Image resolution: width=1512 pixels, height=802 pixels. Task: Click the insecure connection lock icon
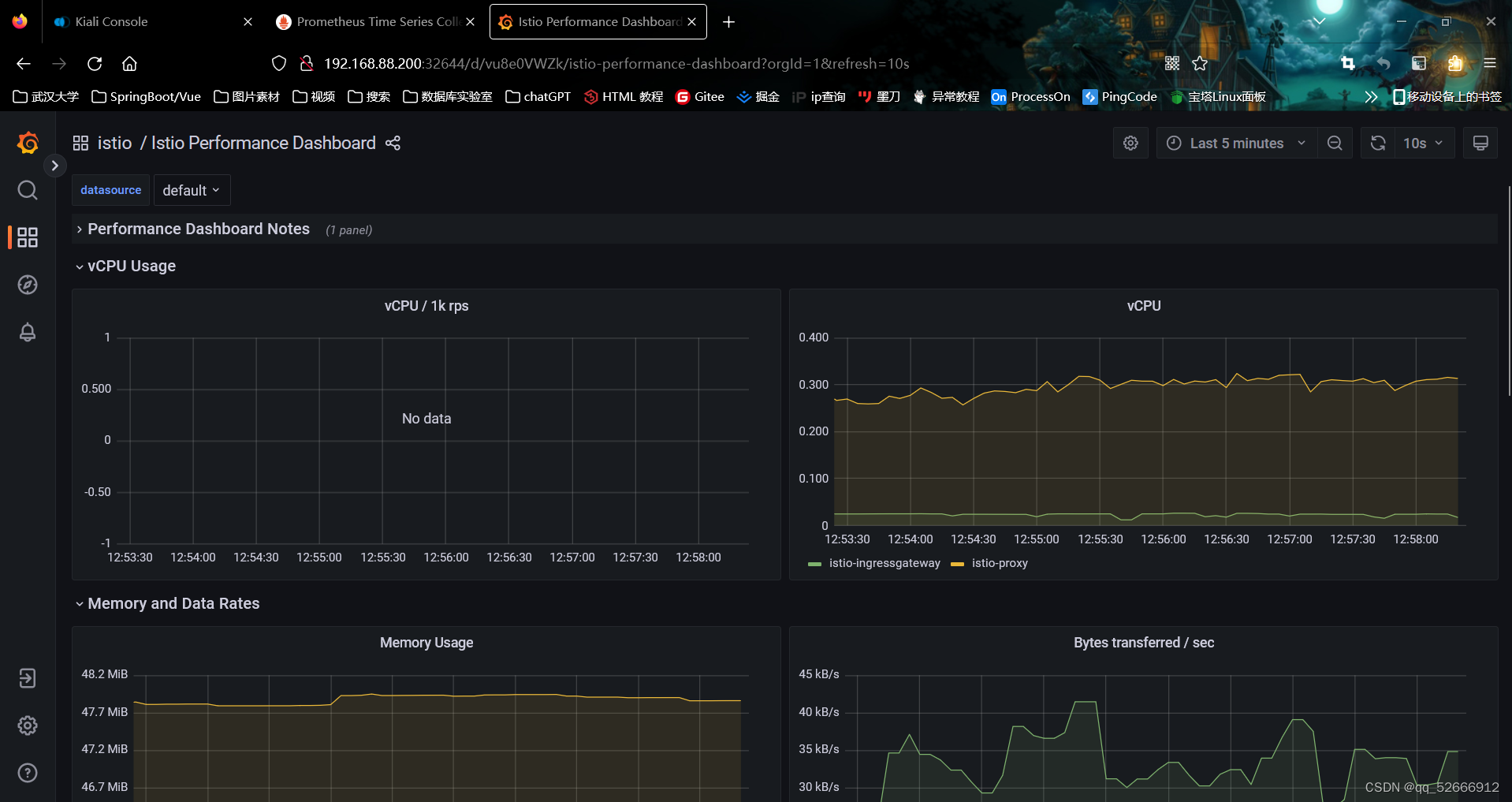tap(307, 63)
